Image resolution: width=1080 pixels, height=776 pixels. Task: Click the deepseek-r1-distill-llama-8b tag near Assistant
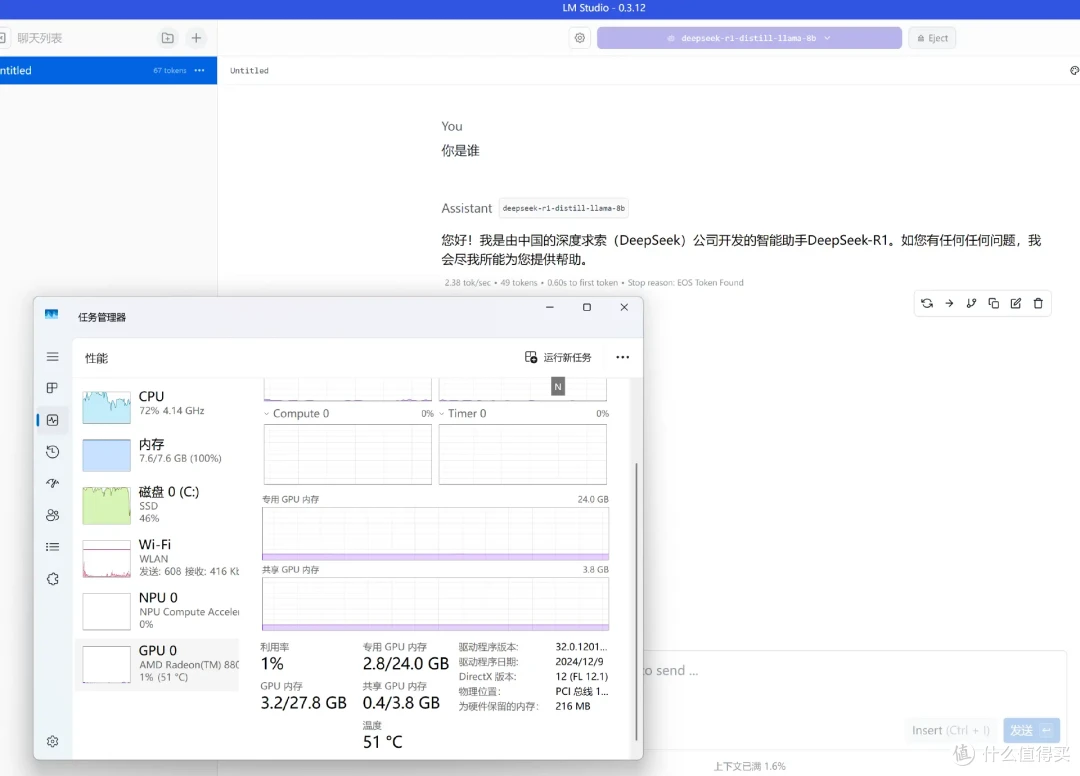[x=563, y=208]
